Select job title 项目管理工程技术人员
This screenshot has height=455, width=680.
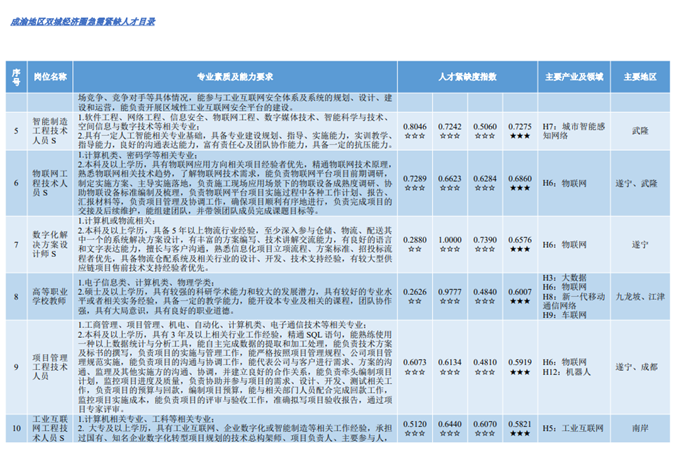pyautogui.click(x=50, y=367)
